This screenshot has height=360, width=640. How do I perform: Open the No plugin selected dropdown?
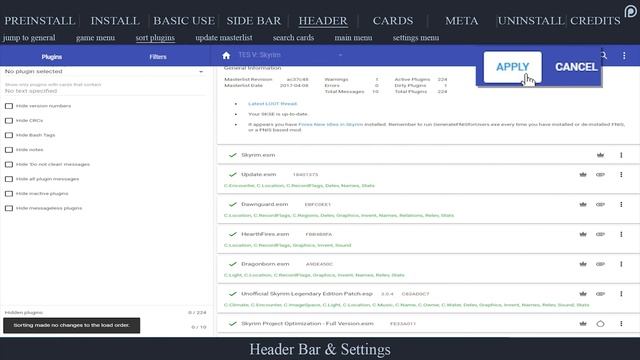click(104, 71)
